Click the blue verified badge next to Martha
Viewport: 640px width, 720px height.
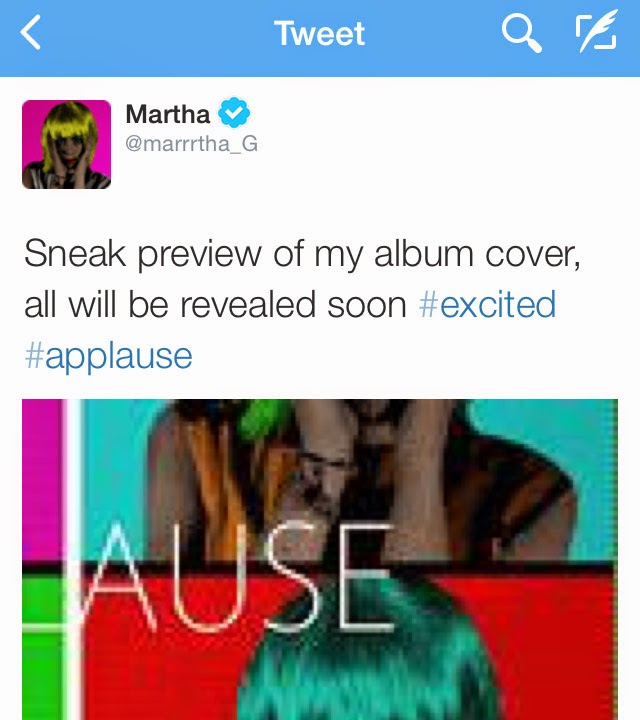pyautogui.click(x=234, y=112)
